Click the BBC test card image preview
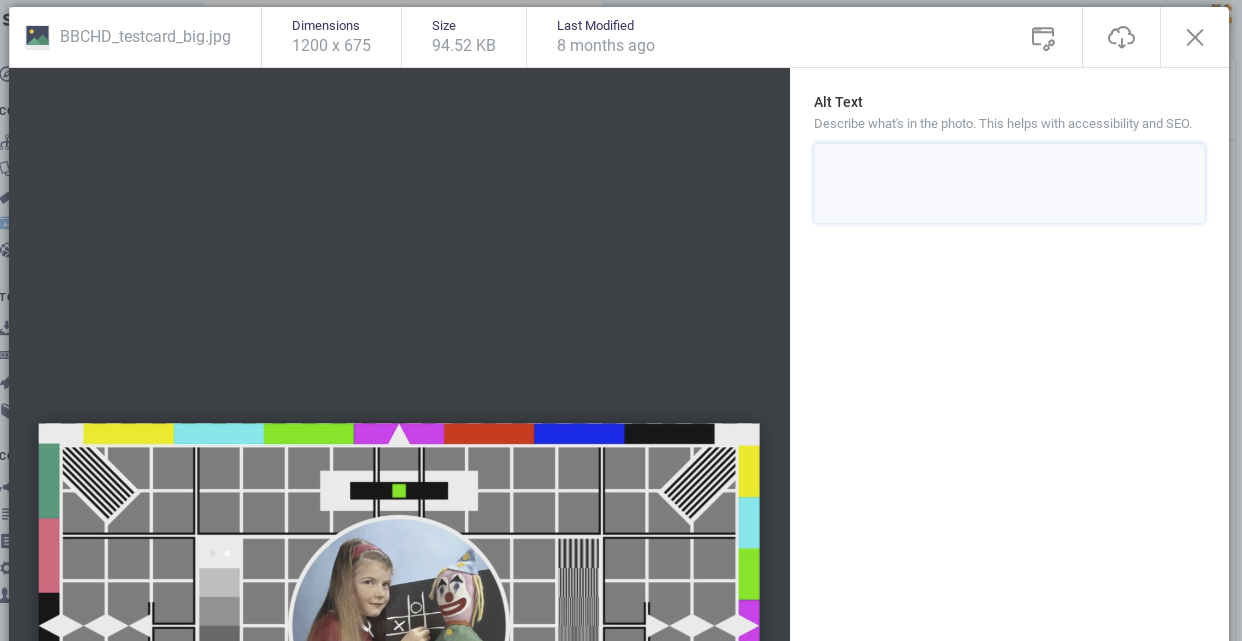Viewport: 1242px width, 641px height. [399, 532]
